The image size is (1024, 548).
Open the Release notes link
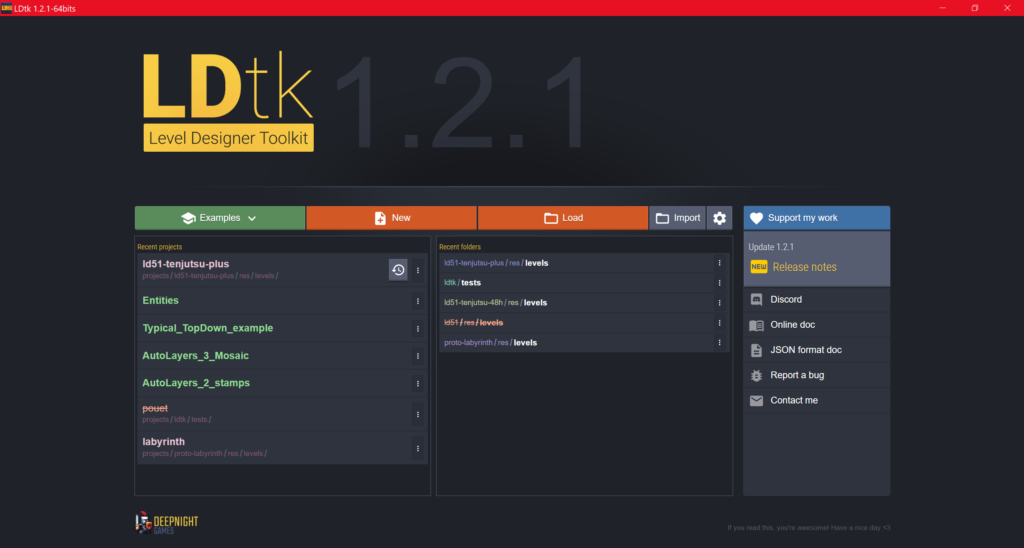click(804, 267)
